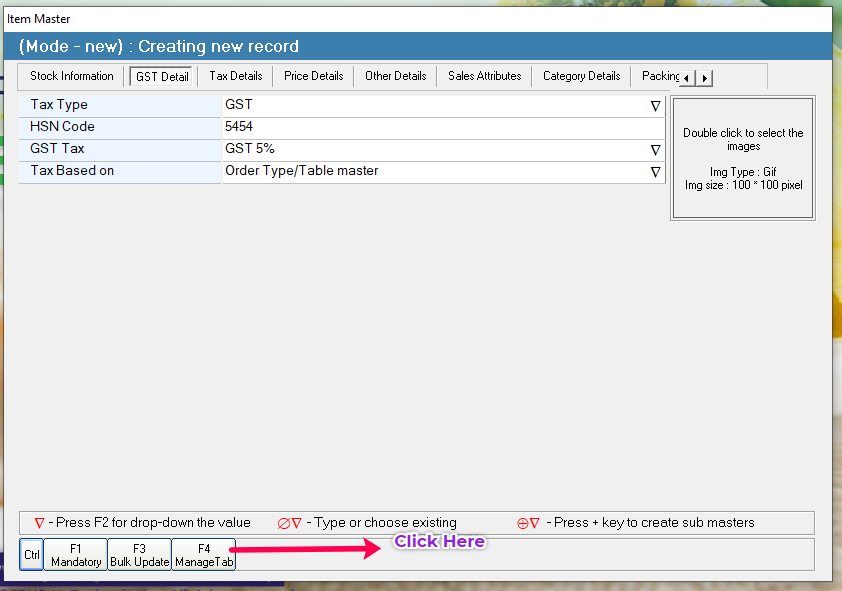Screen dimensions: 842x591
Task: Open the Price Details tab
Action: pyautogui.click(x=314, y=76)
